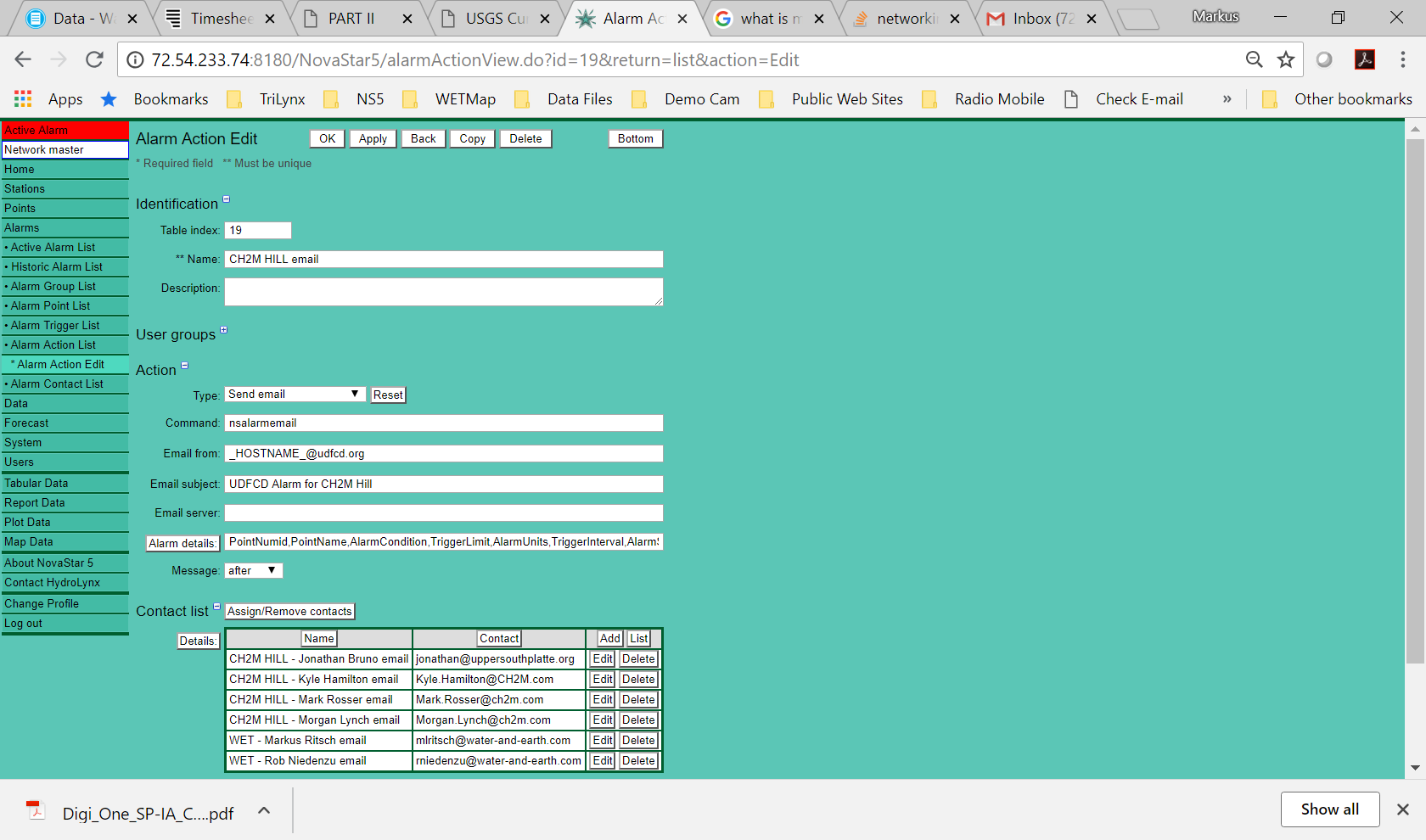Show the hidden bookmarks overflow chevron
The image size is (1426, 840).
coord(1227,99)
